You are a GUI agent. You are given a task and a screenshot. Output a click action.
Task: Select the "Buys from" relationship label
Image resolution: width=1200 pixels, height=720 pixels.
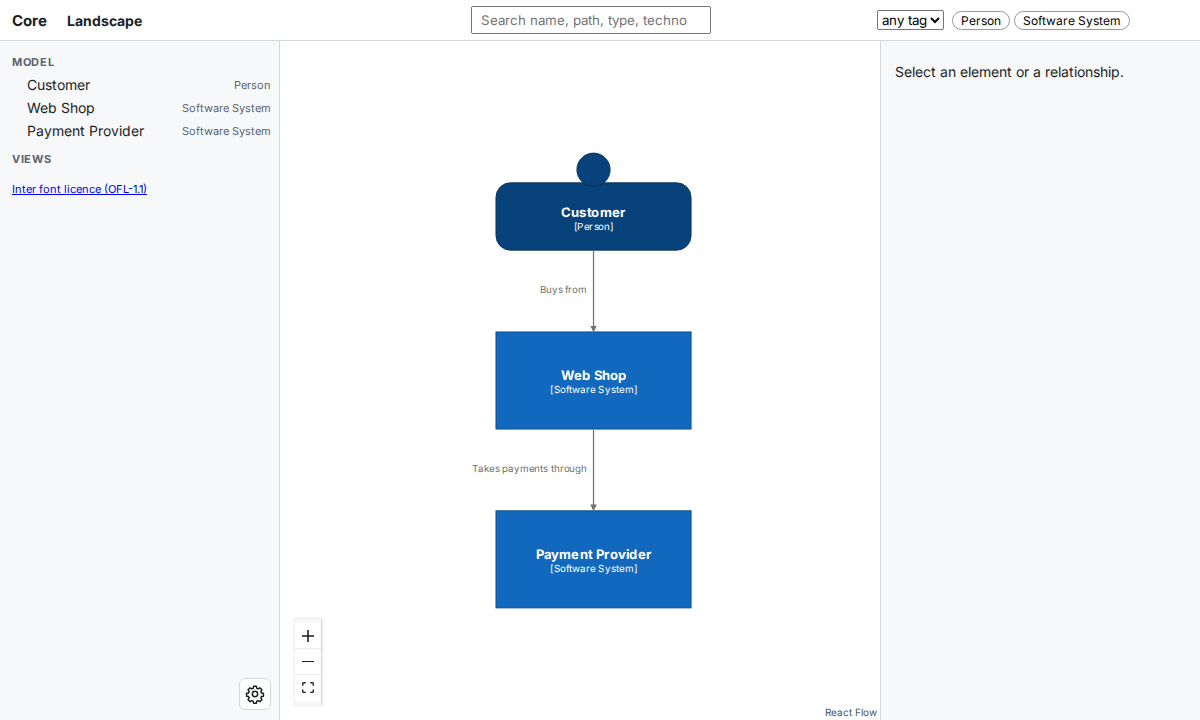point(563,290)
